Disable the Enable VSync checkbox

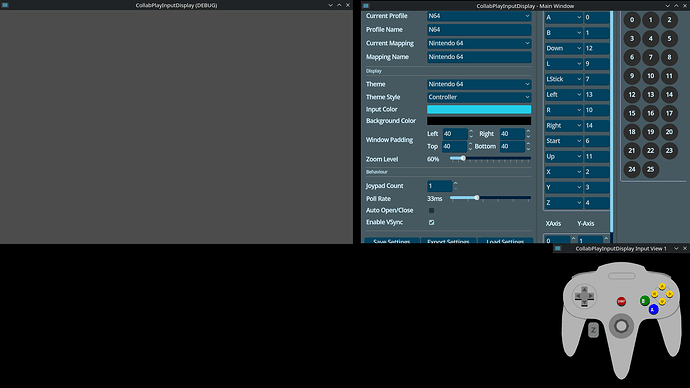pos(431,223)
